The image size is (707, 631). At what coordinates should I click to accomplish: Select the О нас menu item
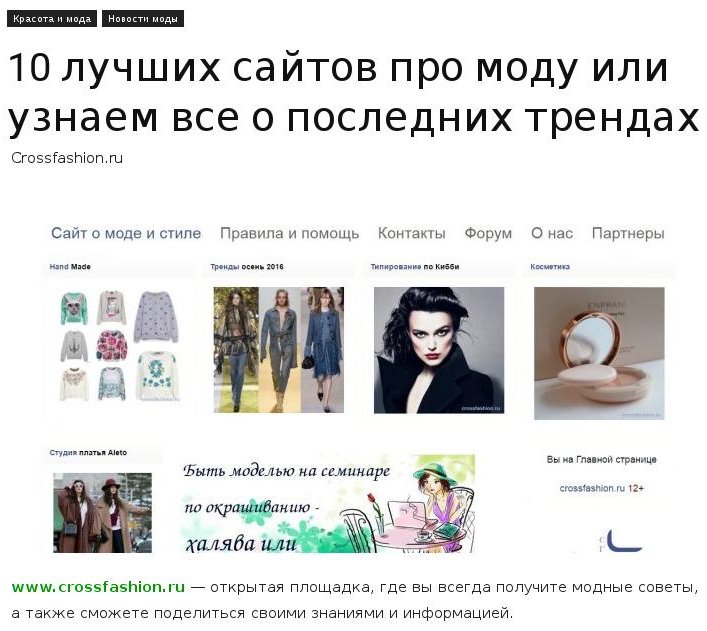[552, 233]
